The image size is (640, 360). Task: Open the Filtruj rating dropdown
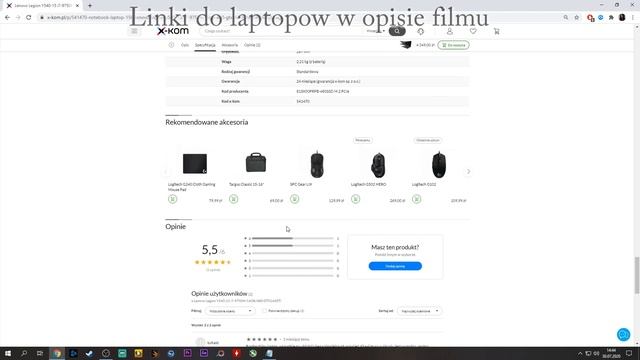pos(230,311)
